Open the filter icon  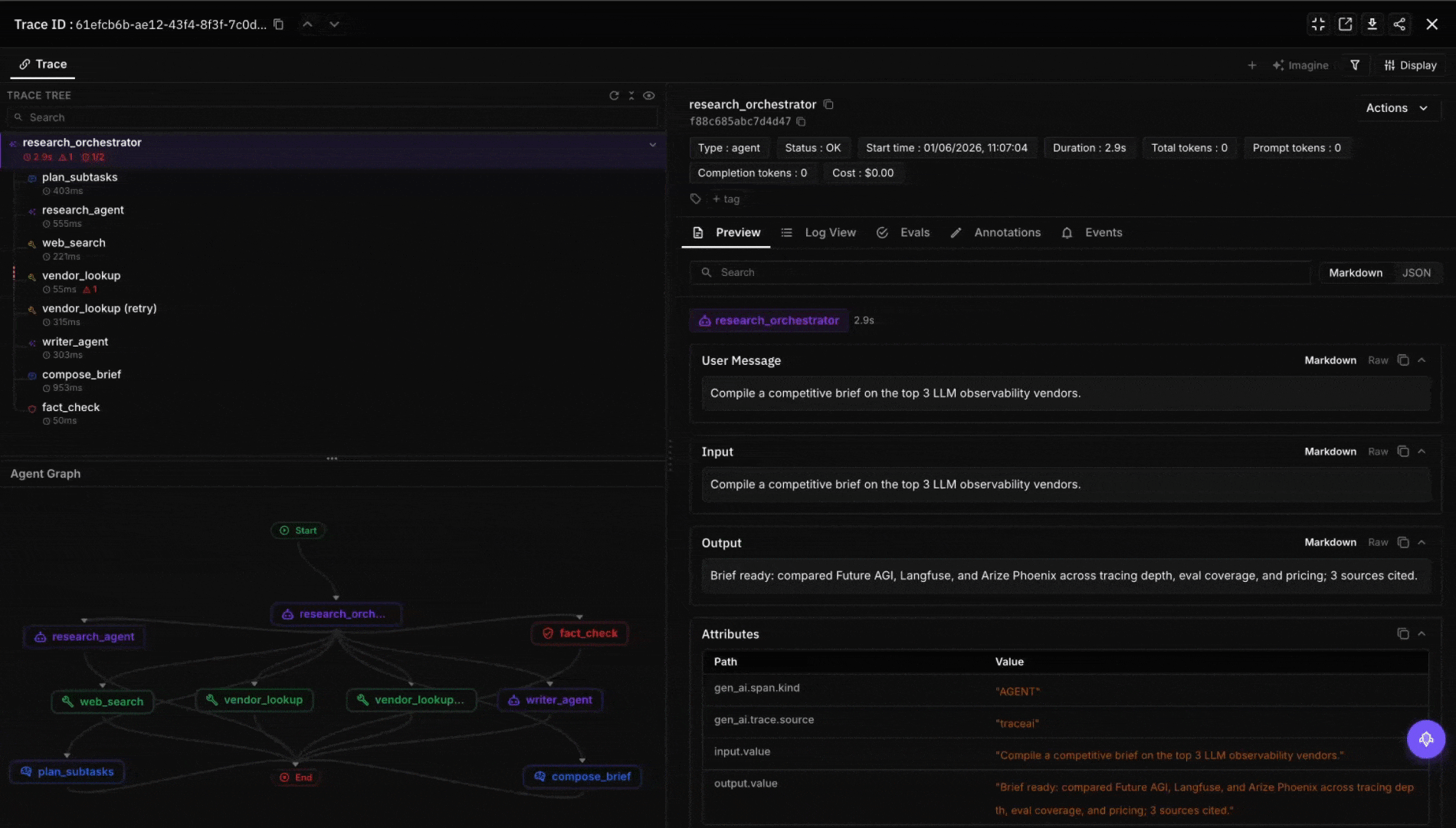coord(1355,65)
